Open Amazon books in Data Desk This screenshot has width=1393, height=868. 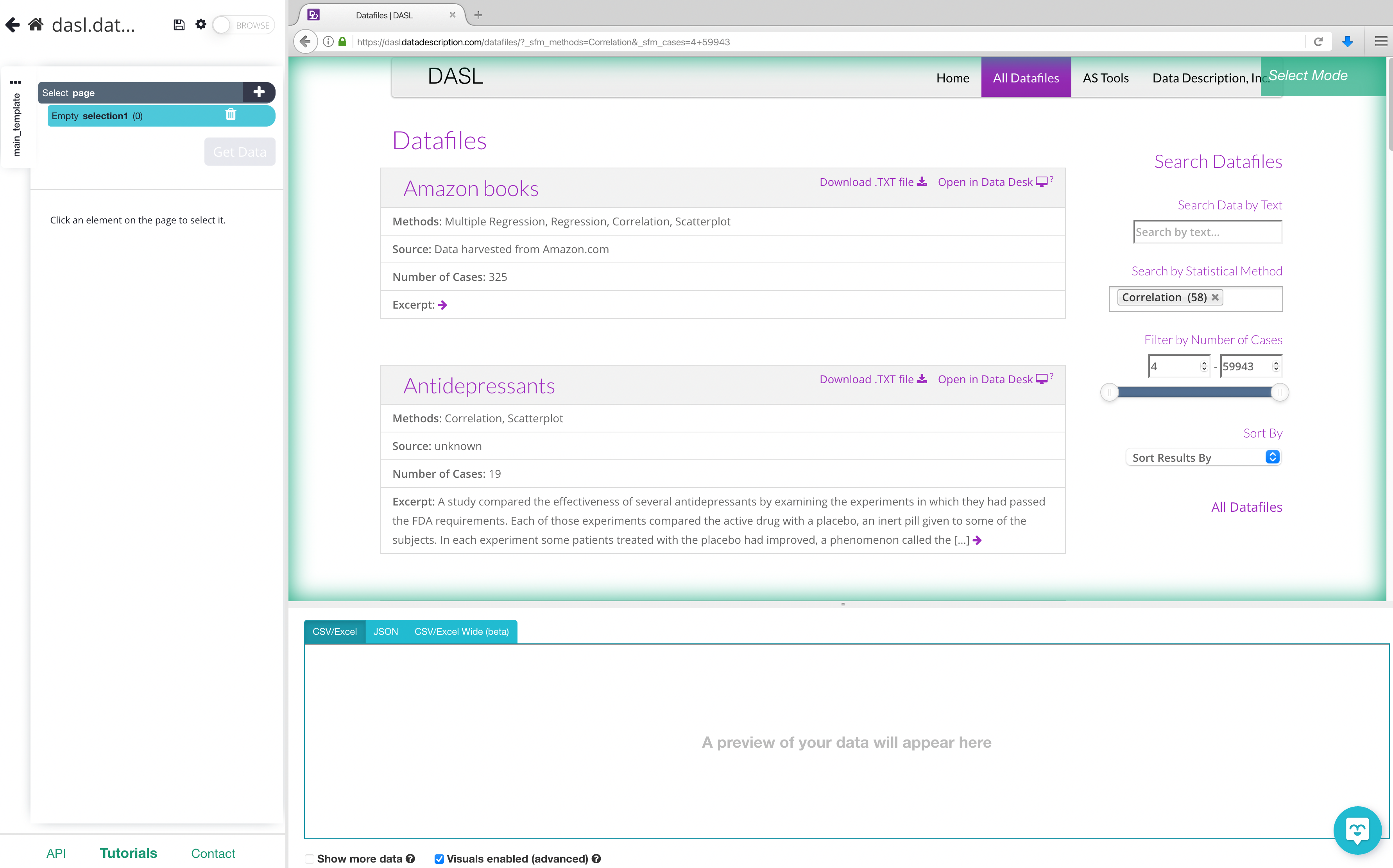point(992,182)
